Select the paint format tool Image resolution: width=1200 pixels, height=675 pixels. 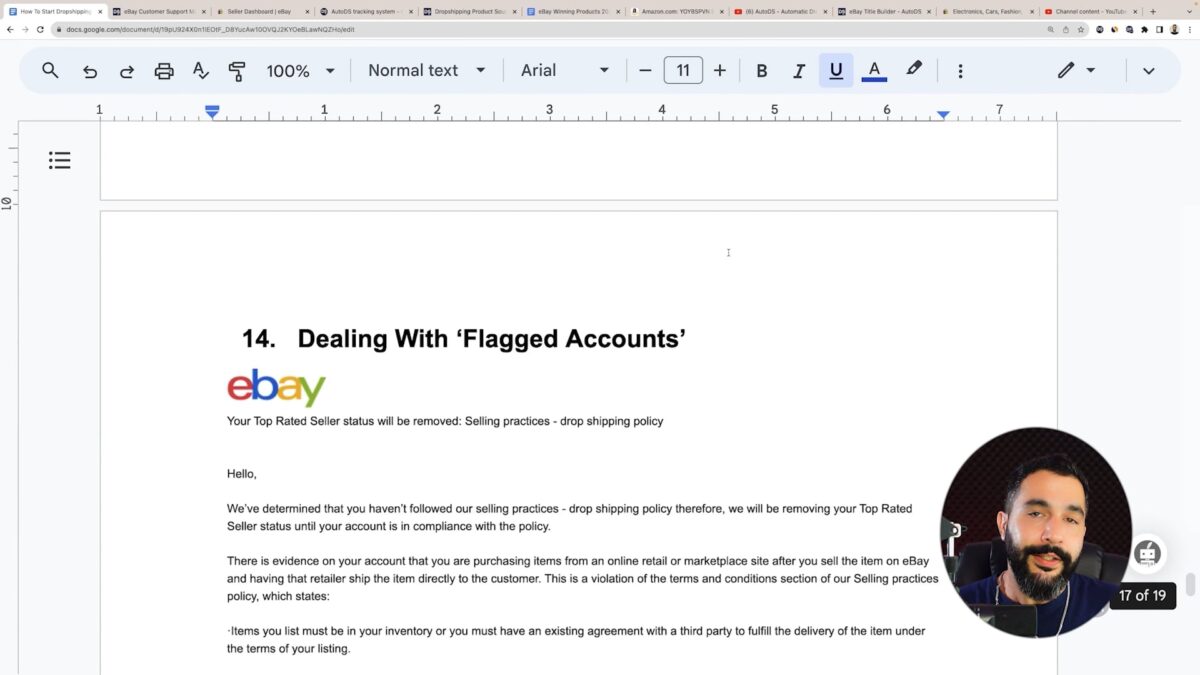point(237,71)
